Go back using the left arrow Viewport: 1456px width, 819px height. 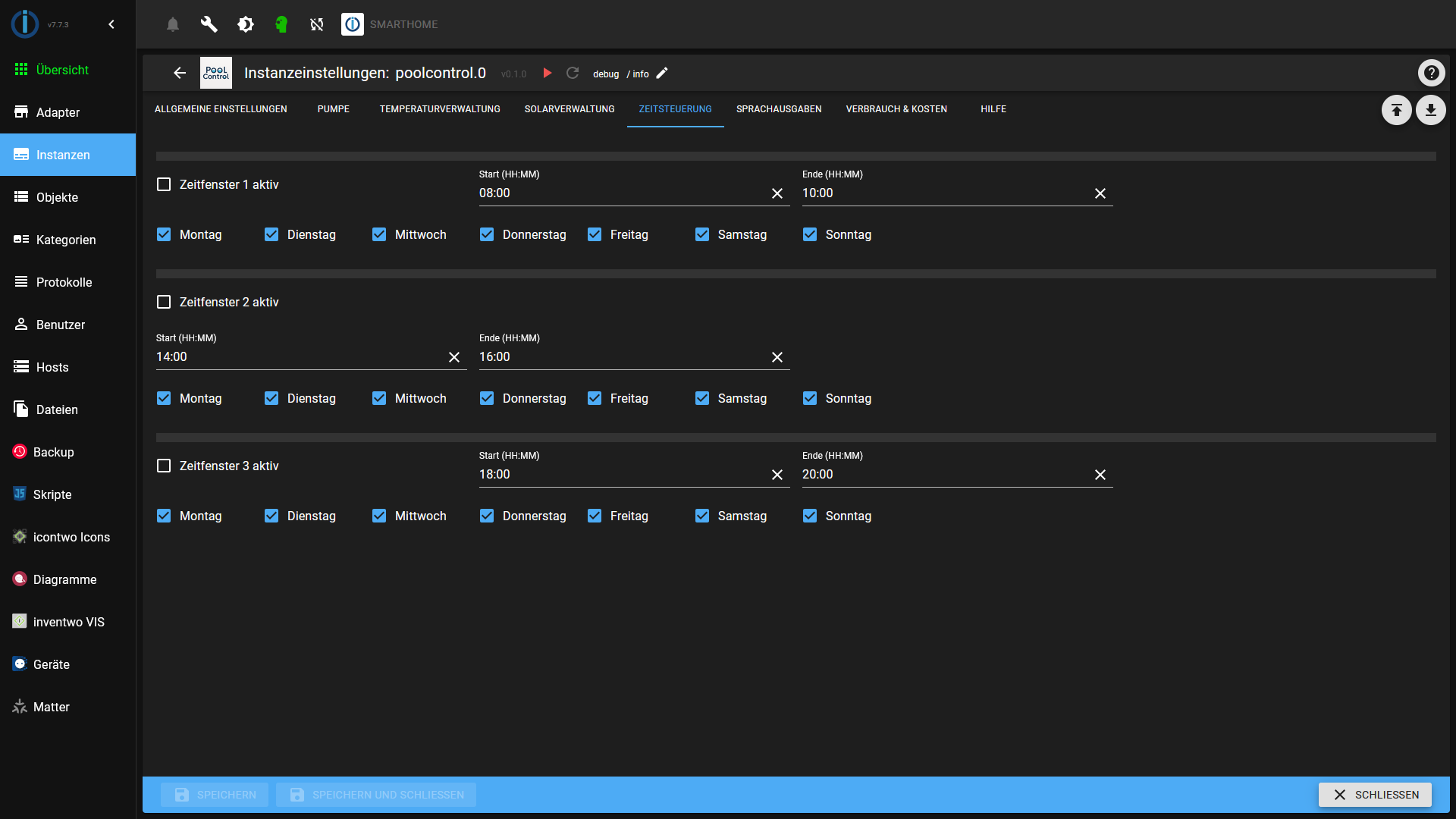pos(180,73)
